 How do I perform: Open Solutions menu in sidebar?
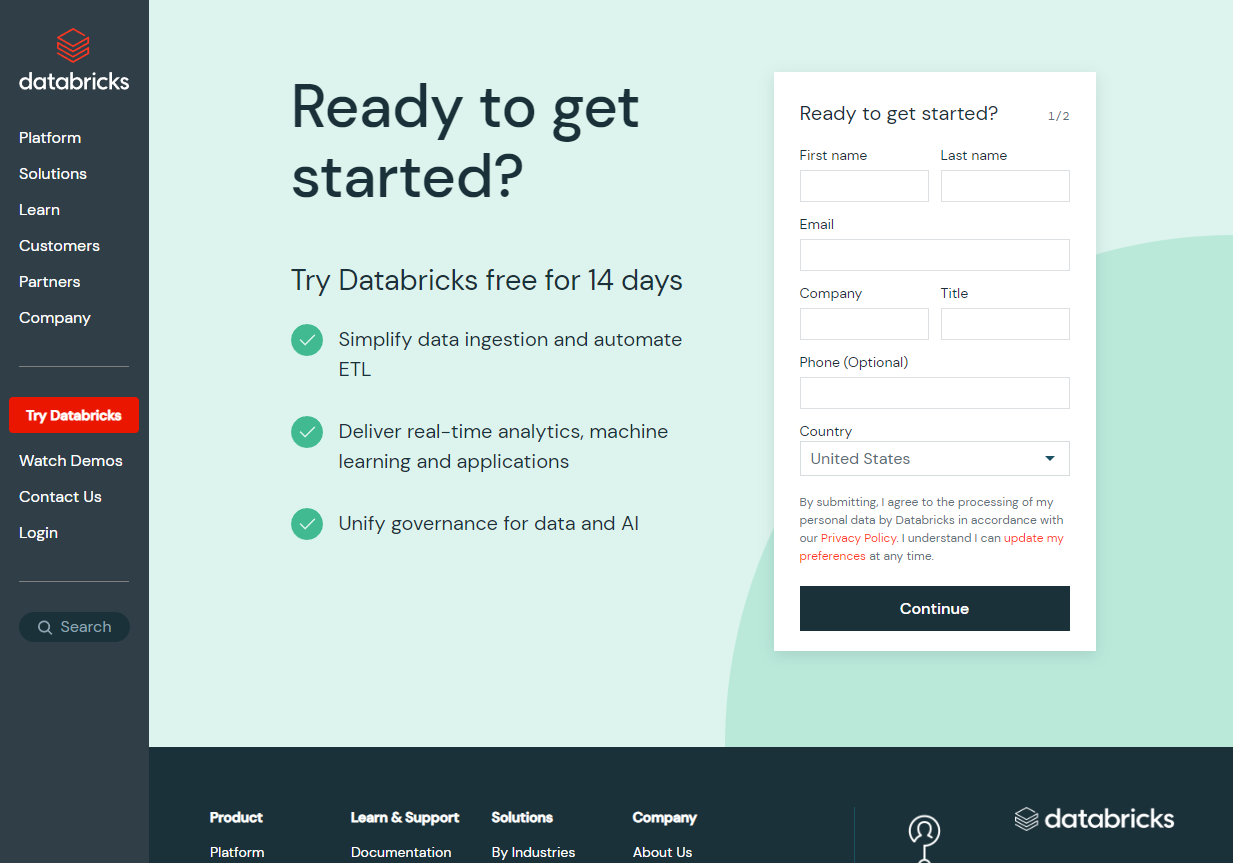pyautogui.click(x=53, y=174)
